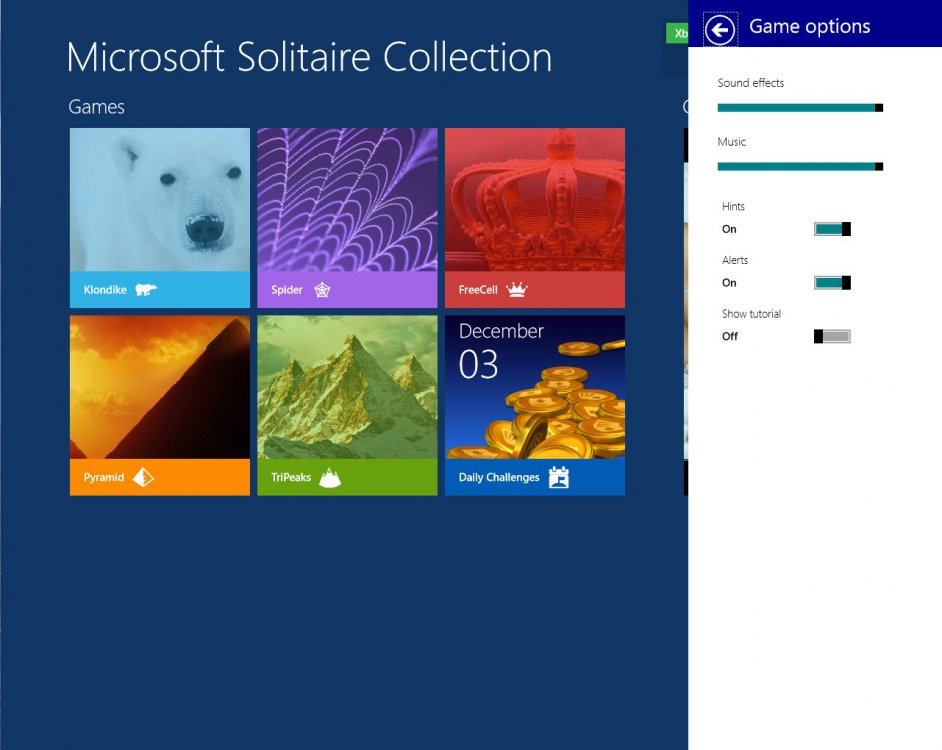Click the Spider label text
This screenshot has width=942, height=750.
[x=287, y=290]
